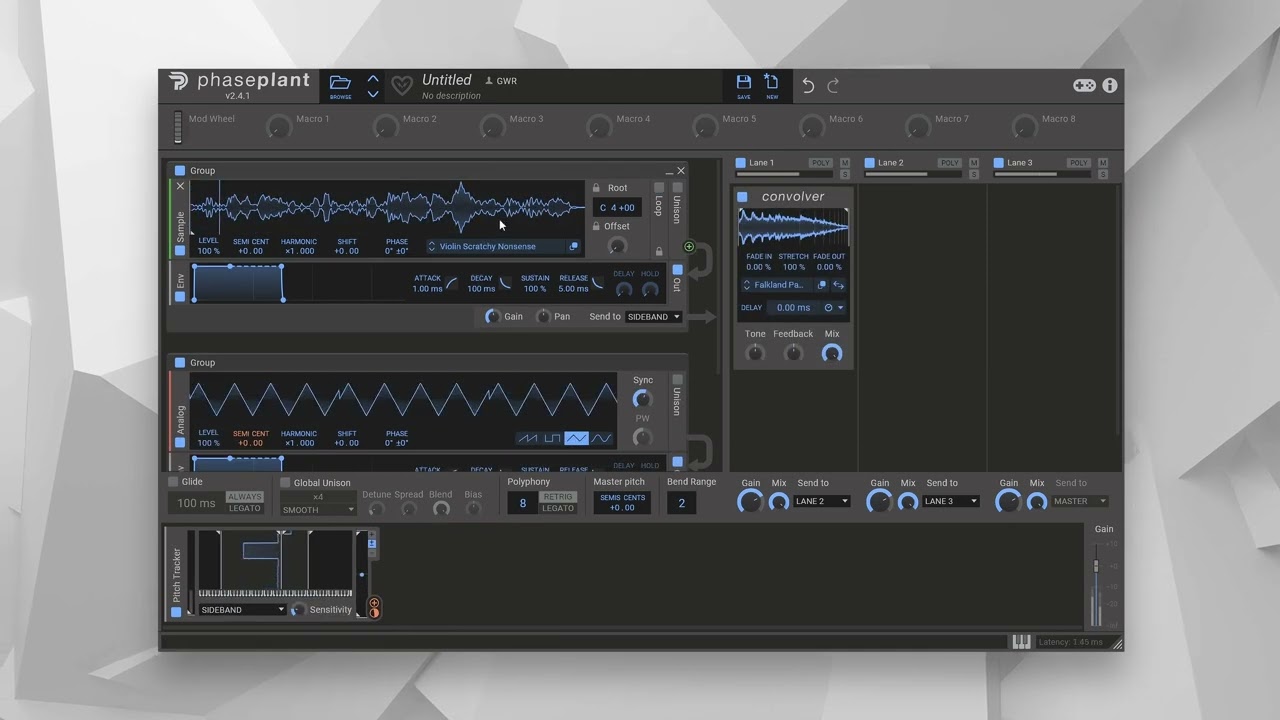Image resolution: width=1280 pixels, height=720 pixels.
Task: Click the orange half-circle icon on Pitch Tracker
Action: pyautogui.click(x=374, y=613)
